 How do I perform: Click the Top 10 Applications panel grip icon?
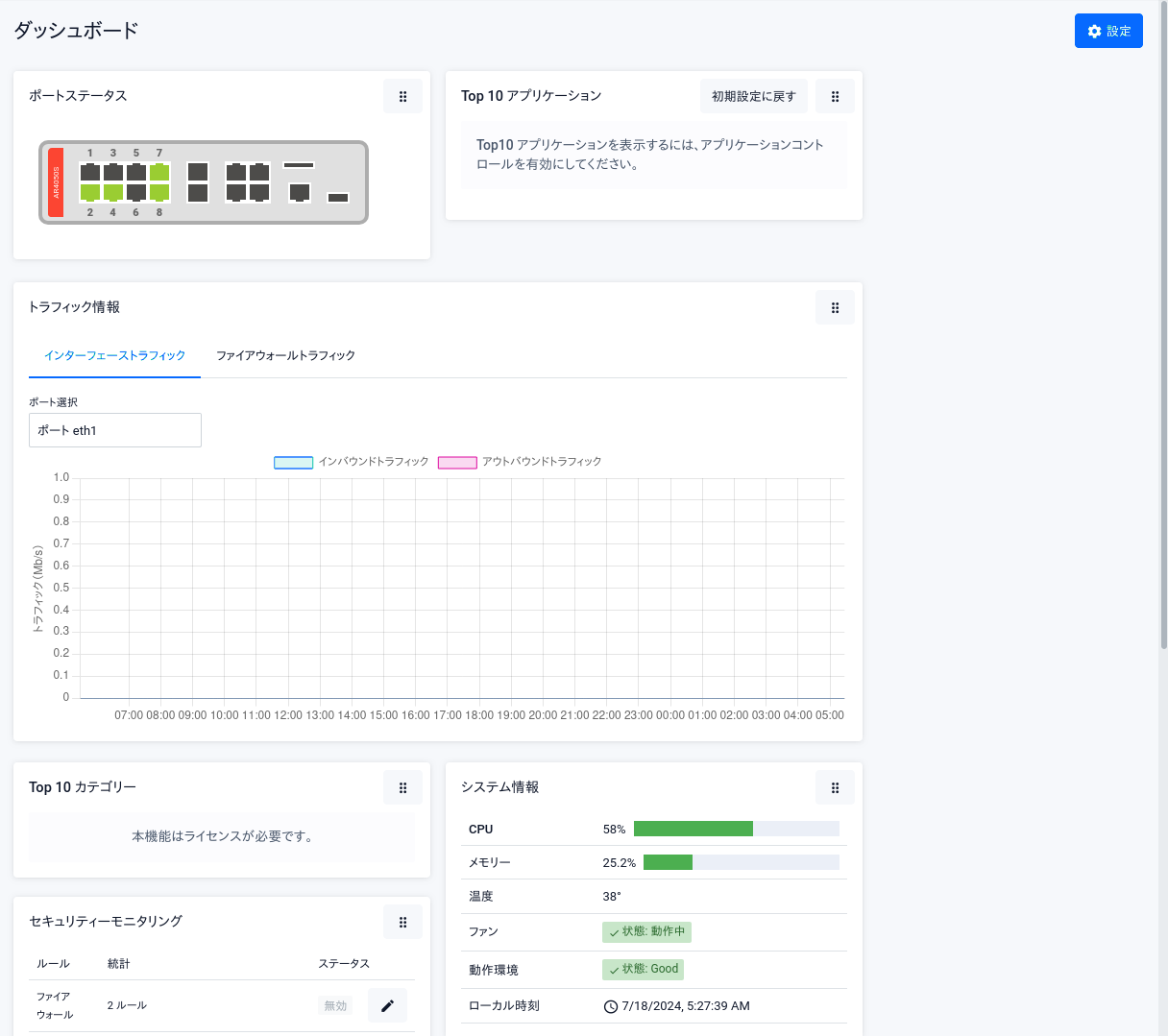coord(835,96)
